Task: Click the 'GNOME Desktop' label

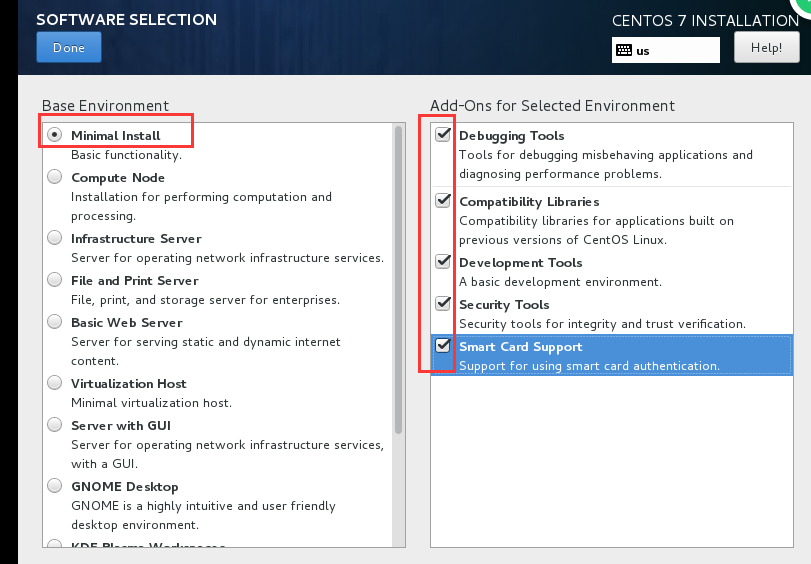Action: coord(125,486)
